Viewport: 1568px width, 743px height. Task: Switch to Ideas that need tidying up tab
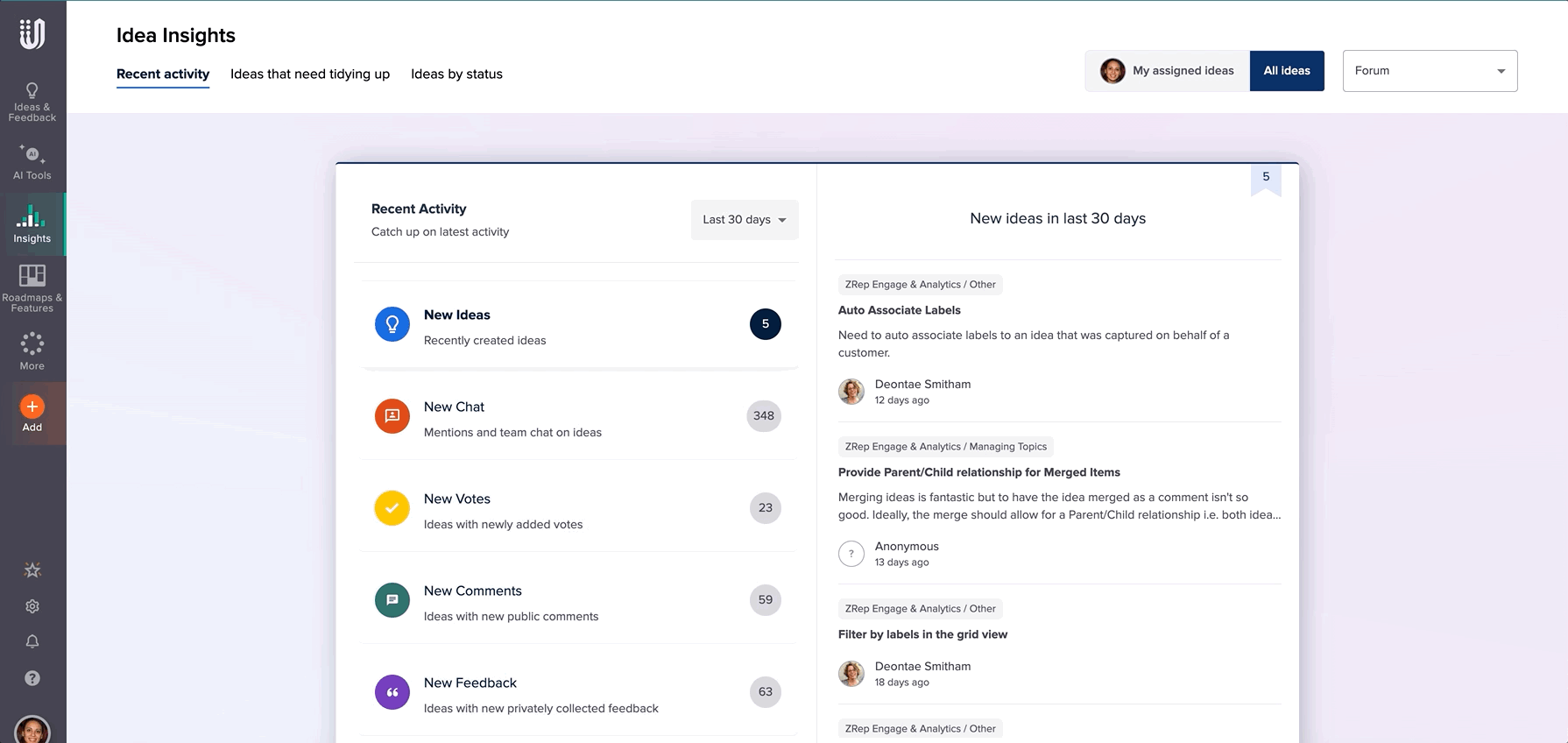(x=310, y=74)
